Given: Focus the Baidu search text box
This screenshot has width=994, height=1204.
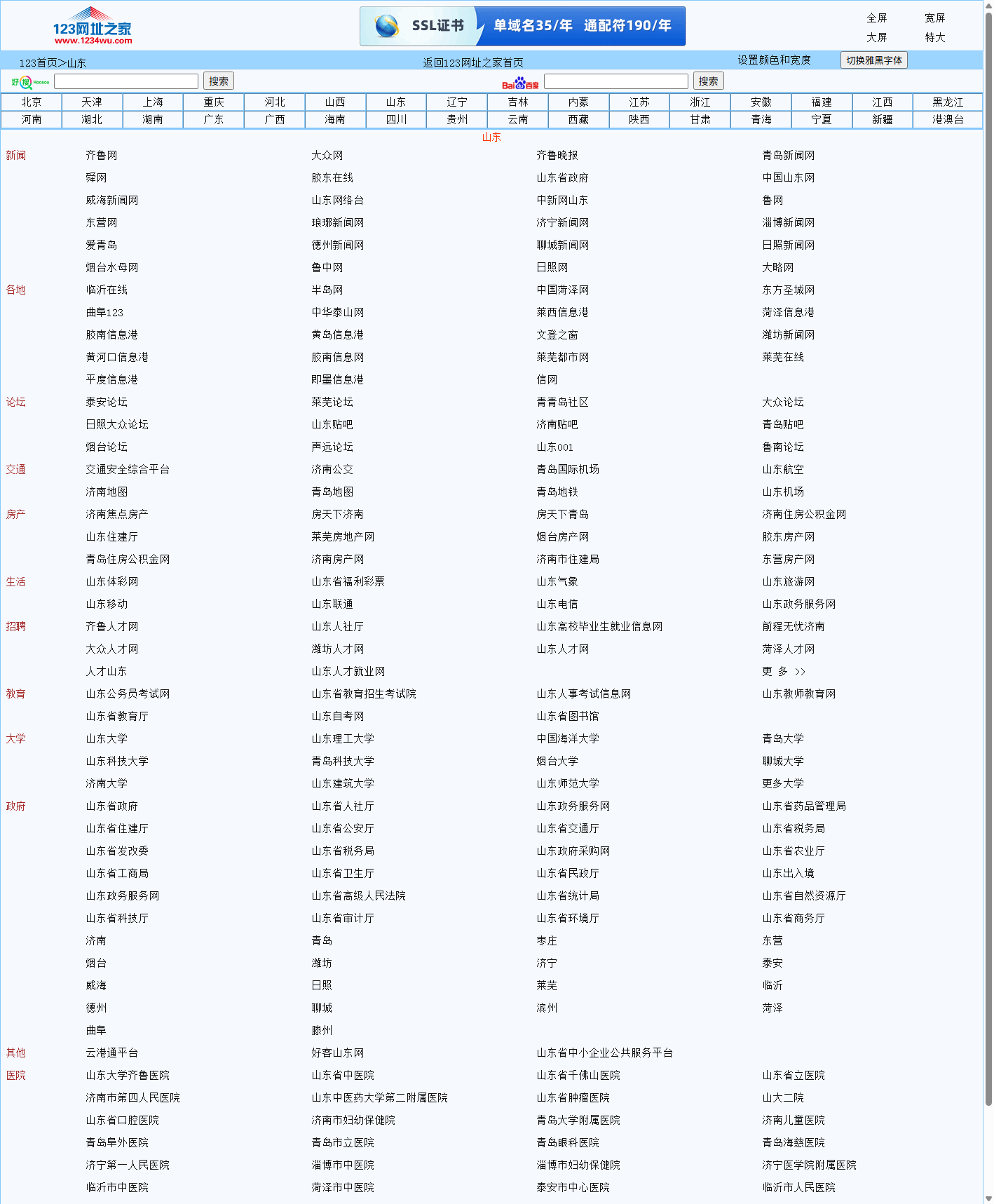Looking at the screenshot, I should pos(615,81).
